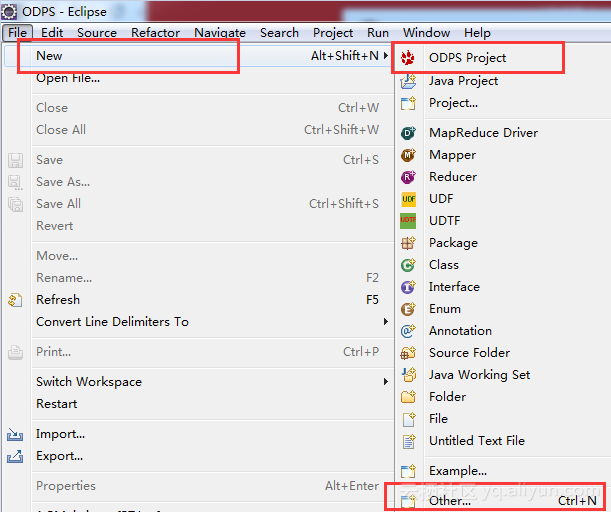
Task: Click the green Class icon
Action: pos(408,265)
